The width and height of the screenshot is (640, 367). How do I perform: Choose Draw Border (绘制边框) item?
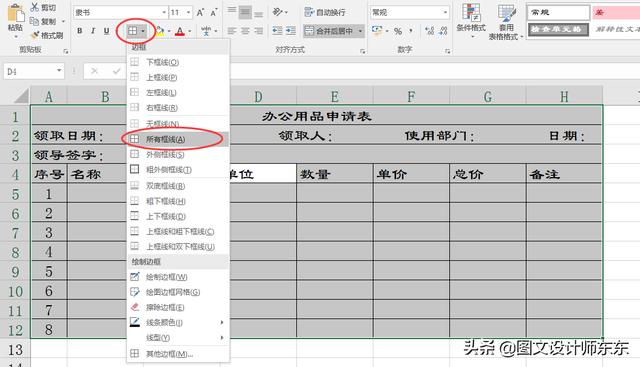[178, 277]
